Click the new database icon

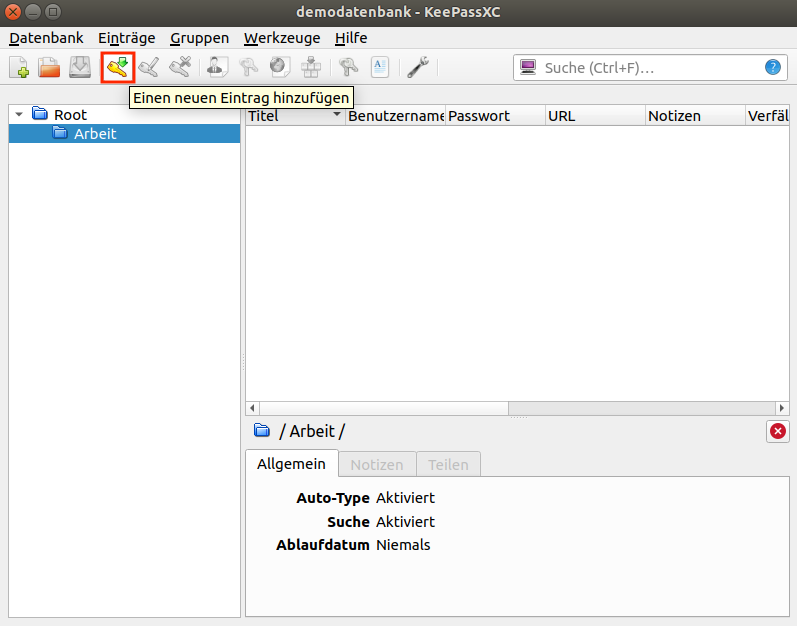click(x=20, y=67)
